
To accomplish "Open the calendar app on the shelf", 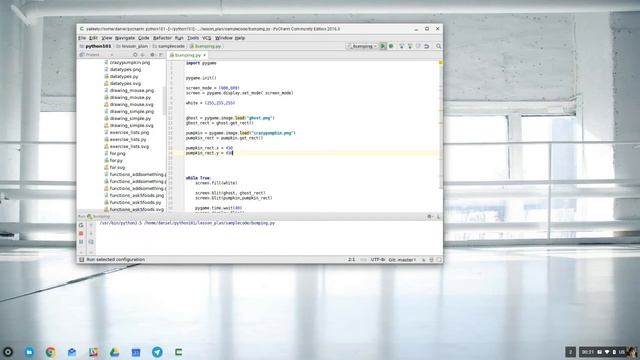I will pos(136,352).
